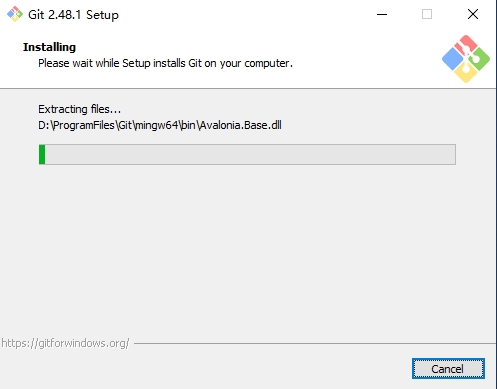Click the green diamond of the Git logo
The image size is (497, 389).
point(479,59)
